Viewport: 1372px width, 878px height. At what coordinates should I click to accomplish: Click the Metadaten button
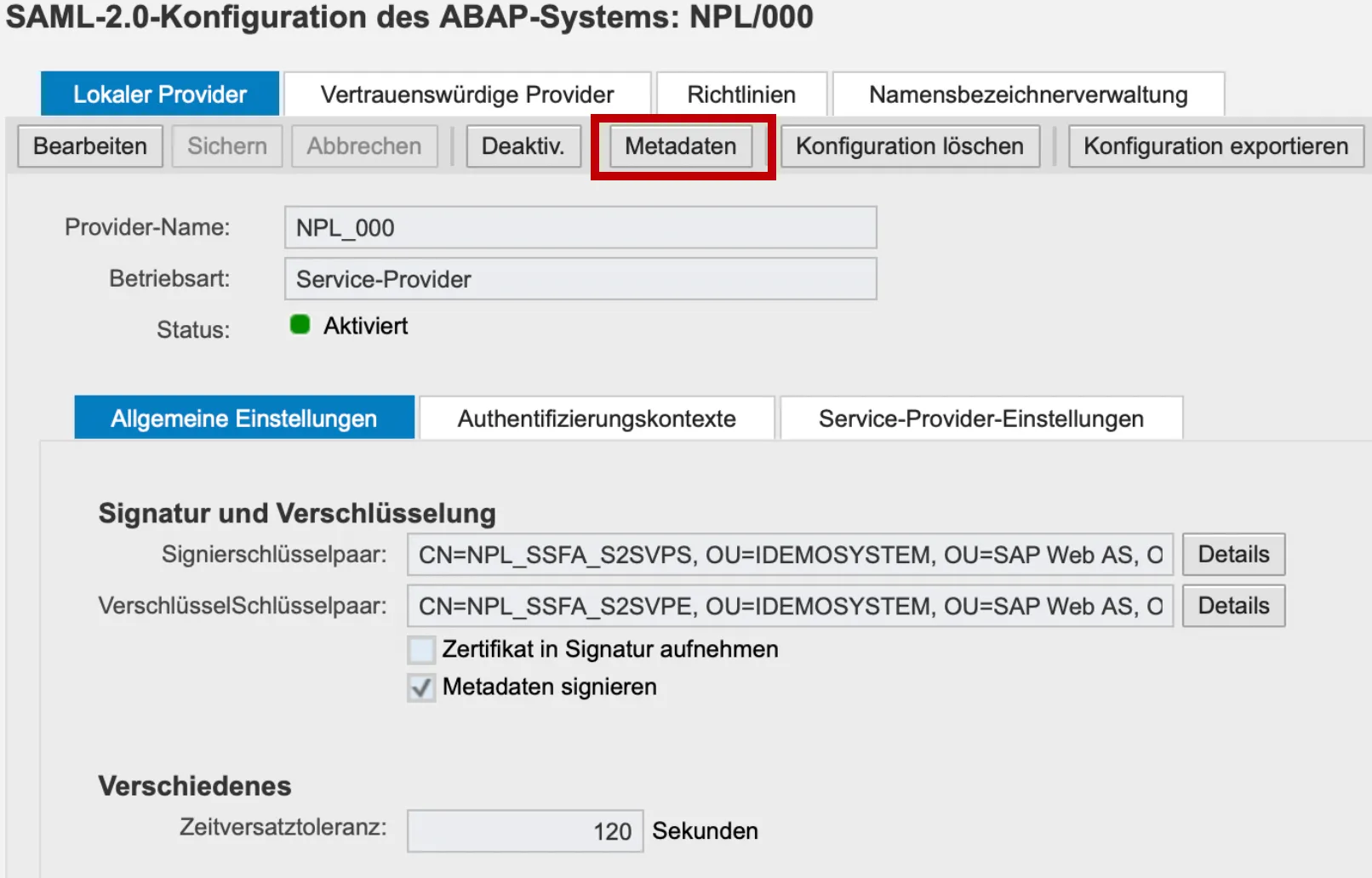coord(680,146)
